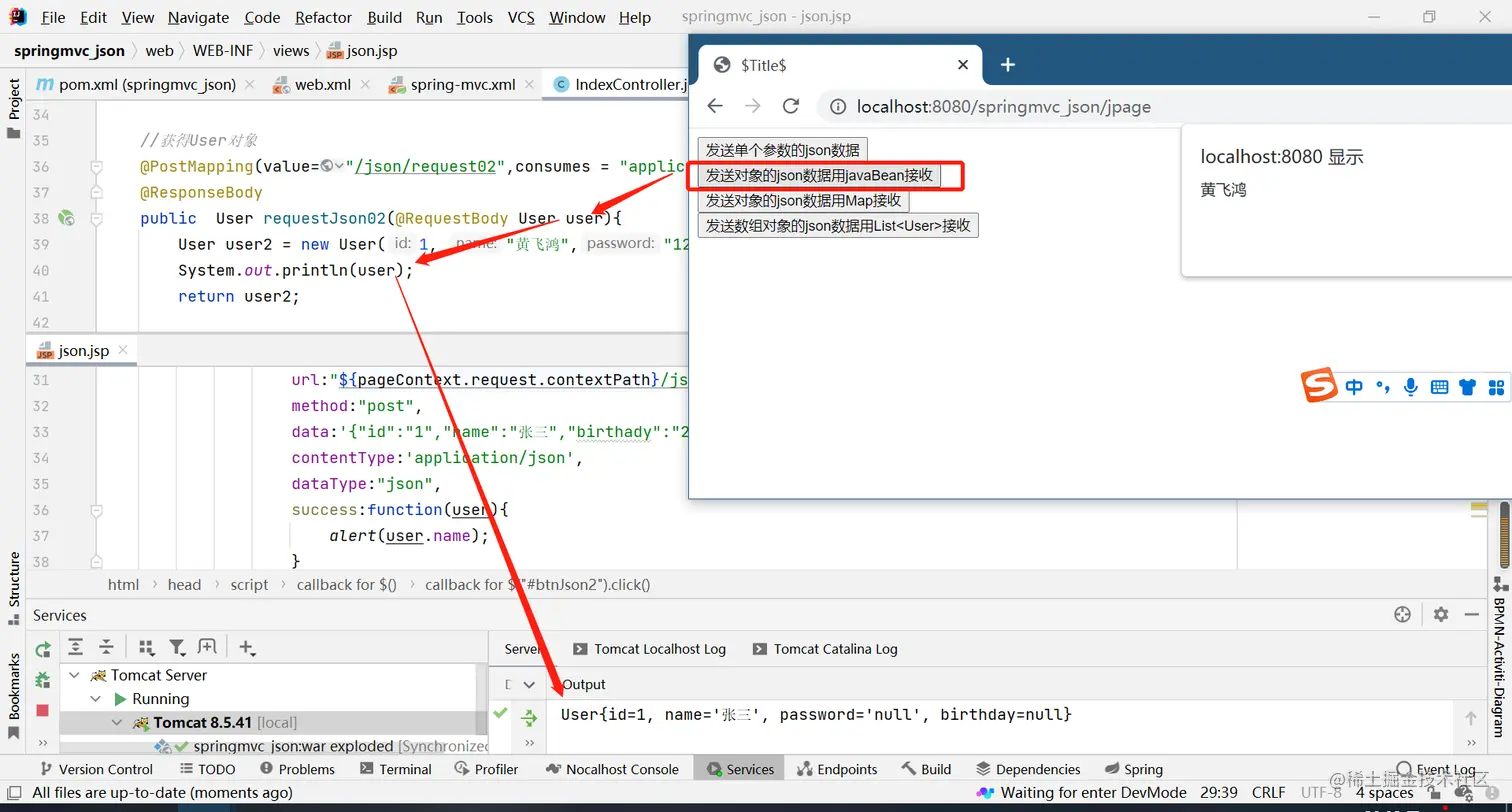
Task: Open the CRLF line separator selector
Action: (1269, 793)
